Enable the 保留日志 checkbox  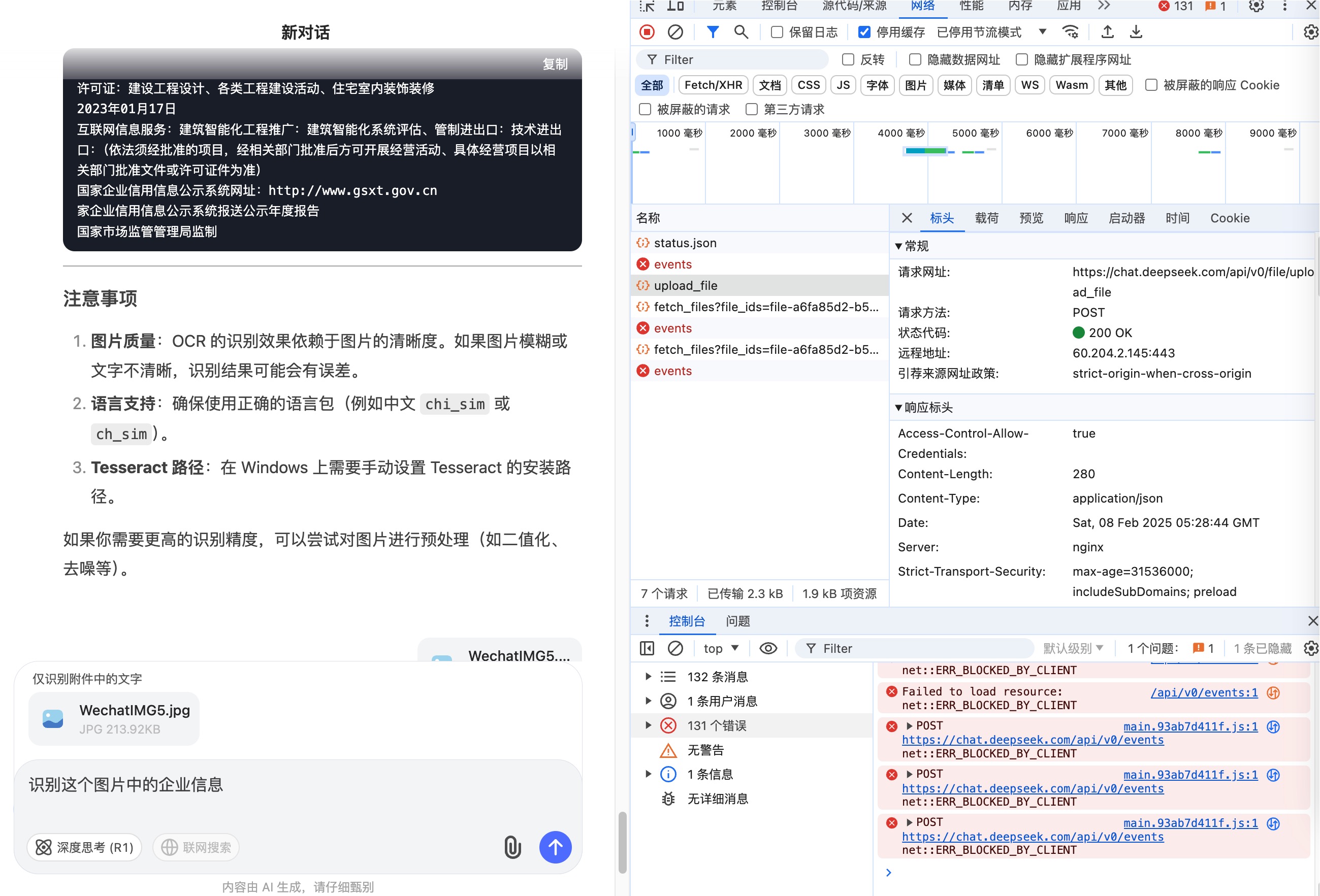777,32
